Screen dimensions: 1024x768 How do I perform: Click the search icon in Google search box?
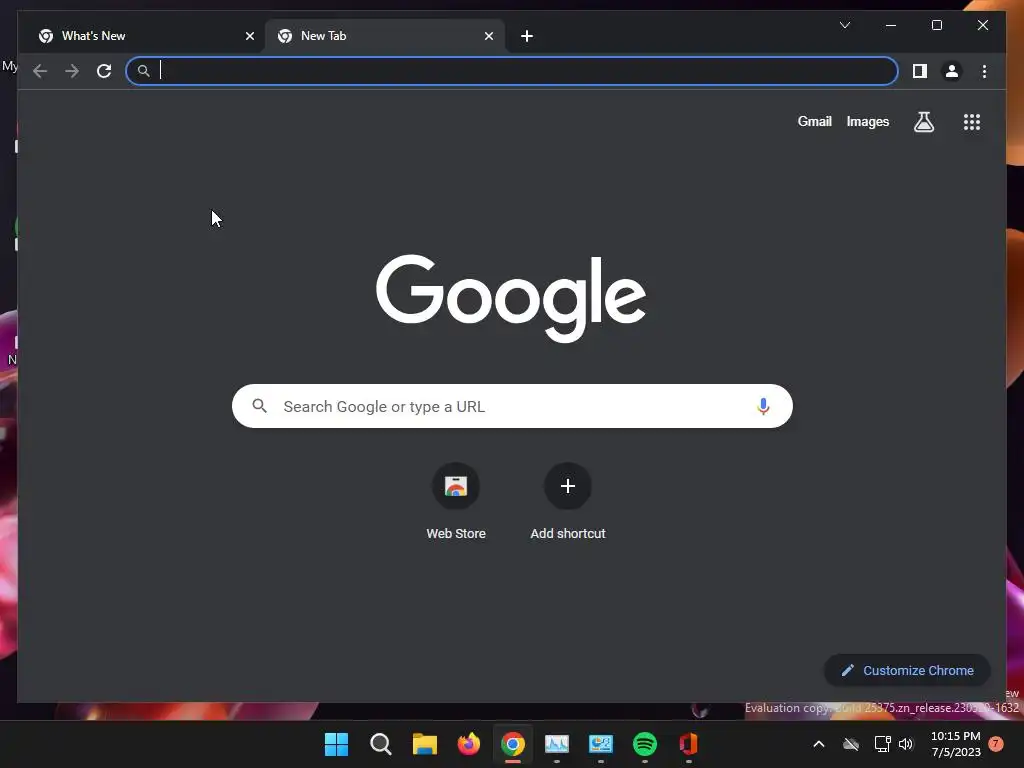point(259,406)
